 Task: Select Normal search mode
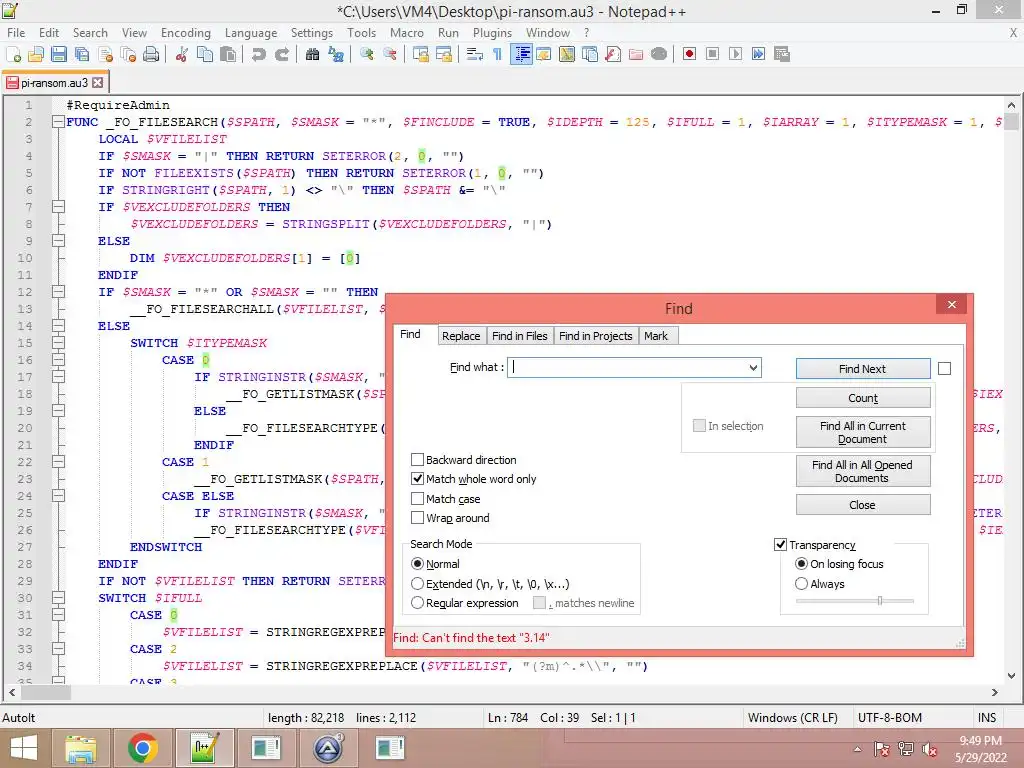pyautogui.click(x=417, y=564)
